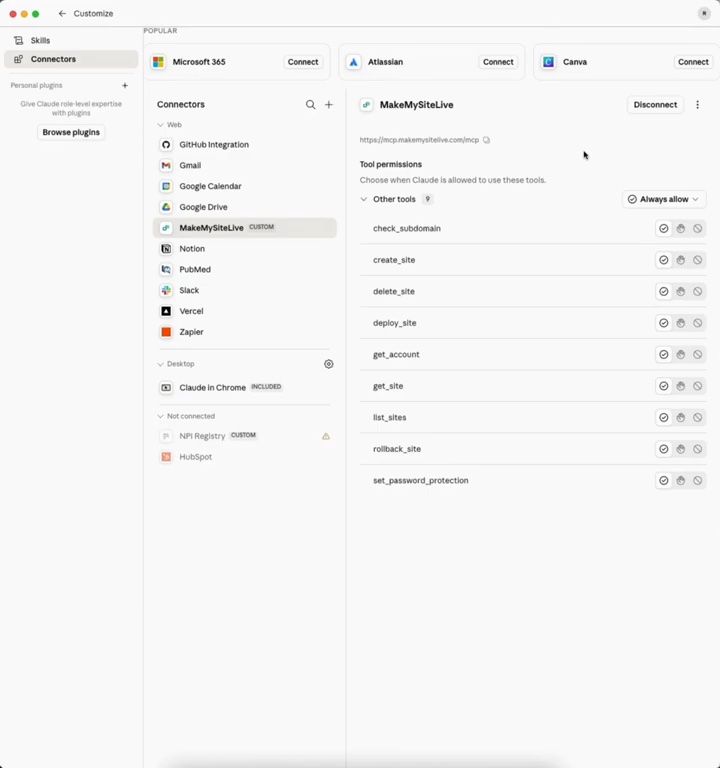Viewport: 720px width, 768px height.
Task: Open Google Calendar connector
Action: [x=245, y=186]
